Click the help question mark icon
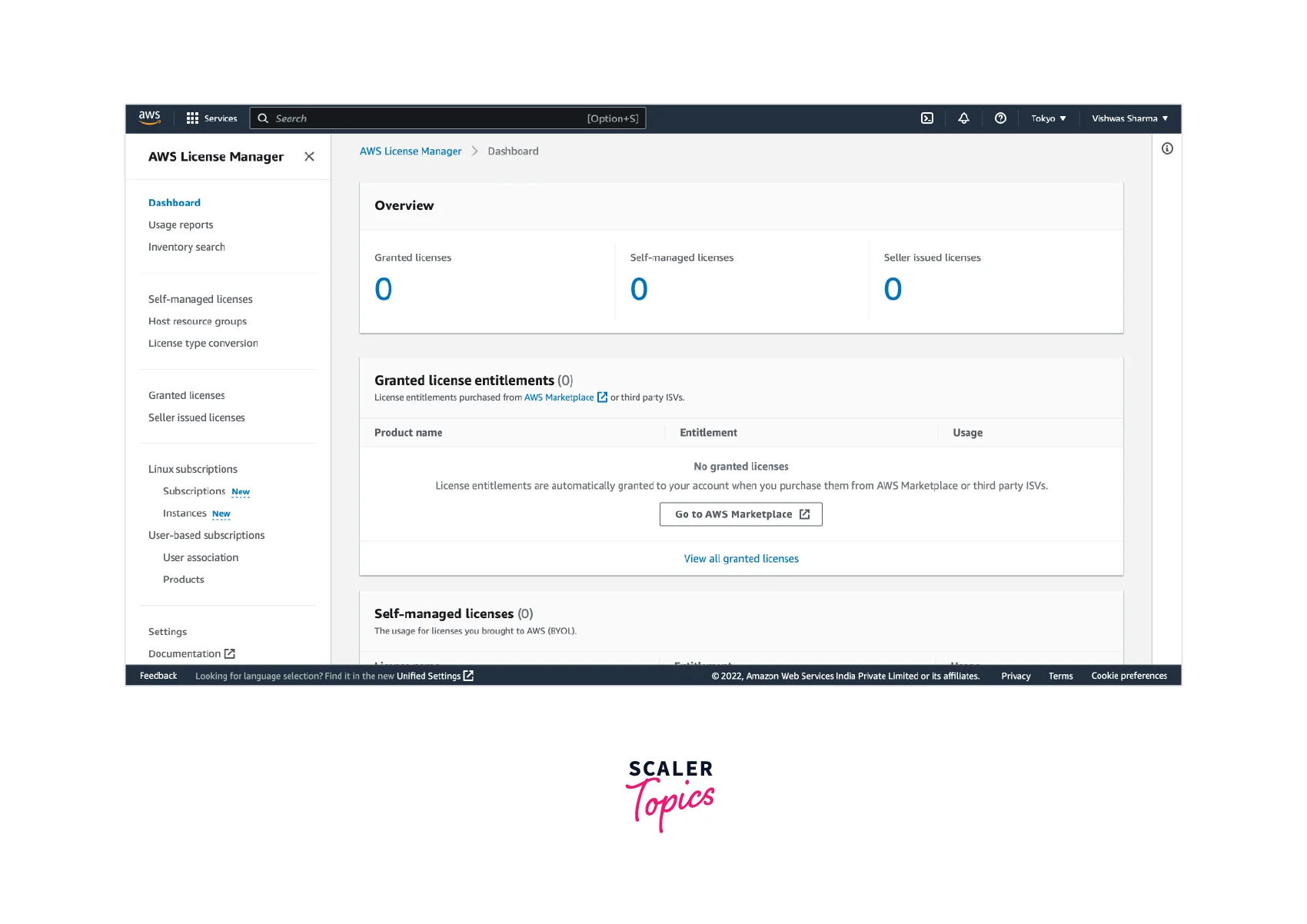 [x=1000, y=118]
